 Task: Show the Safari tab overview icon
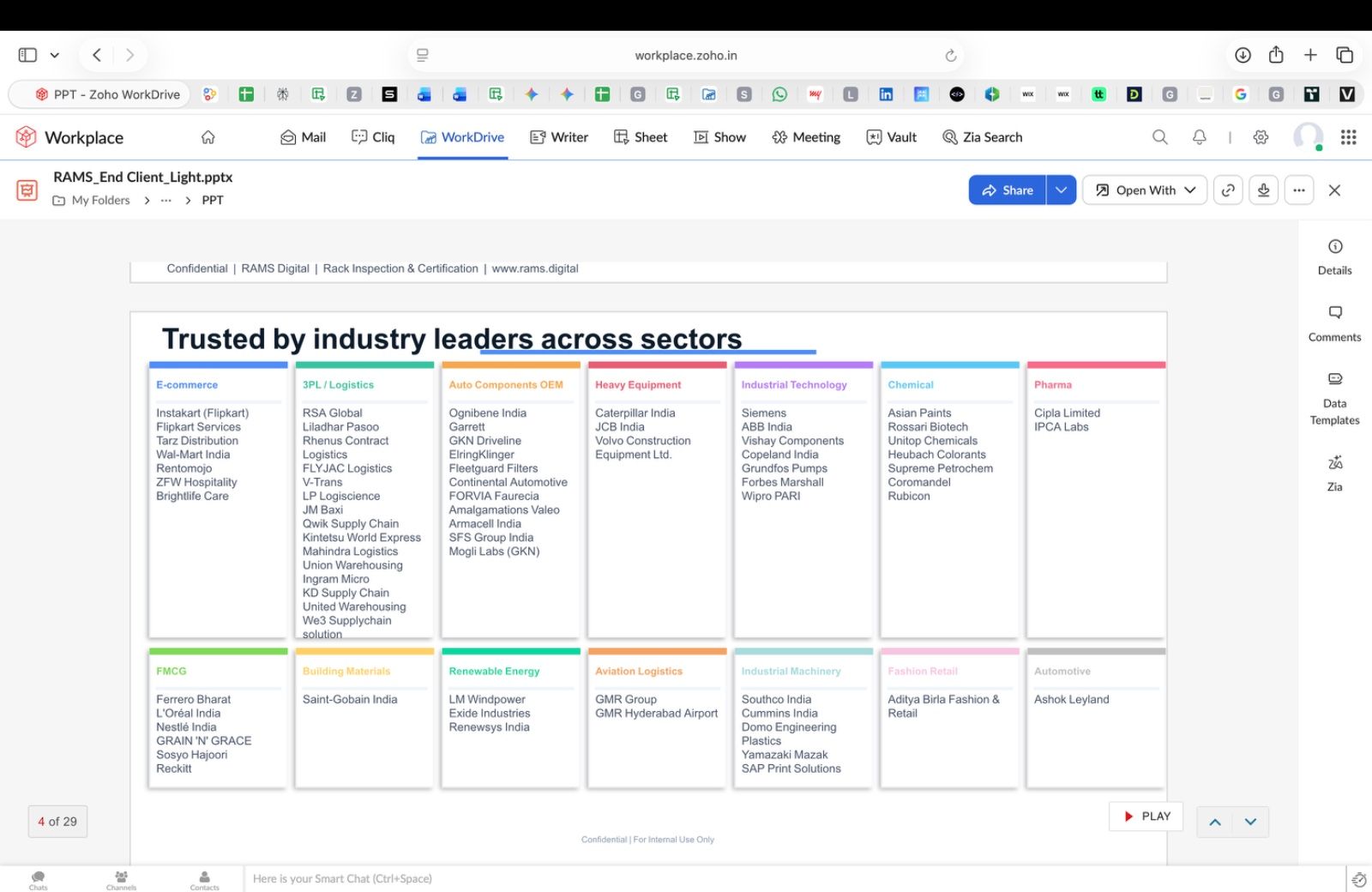[x=1345, y=55]
